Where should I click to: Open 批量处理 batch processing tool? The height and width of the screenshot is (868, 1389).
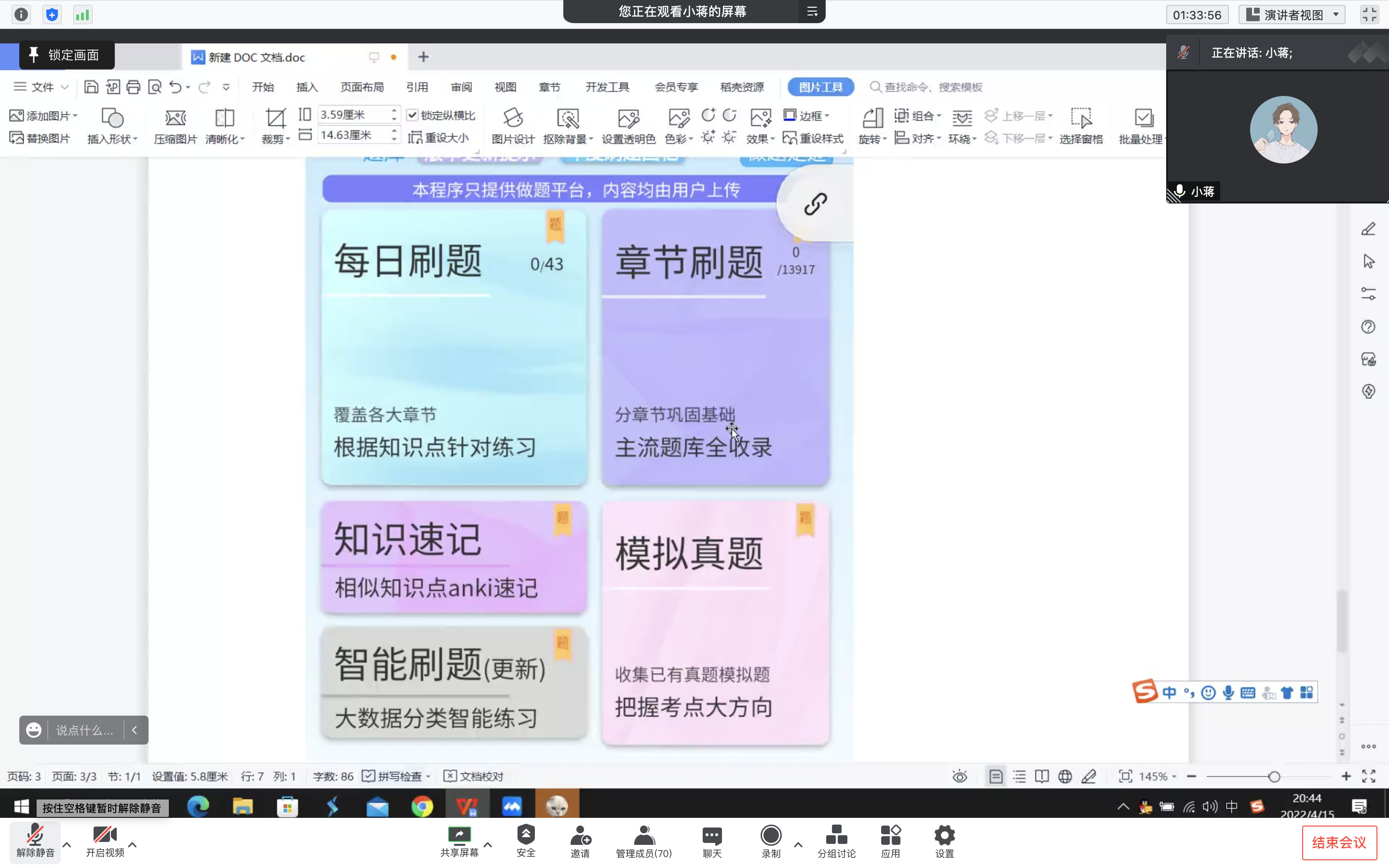1144,118
